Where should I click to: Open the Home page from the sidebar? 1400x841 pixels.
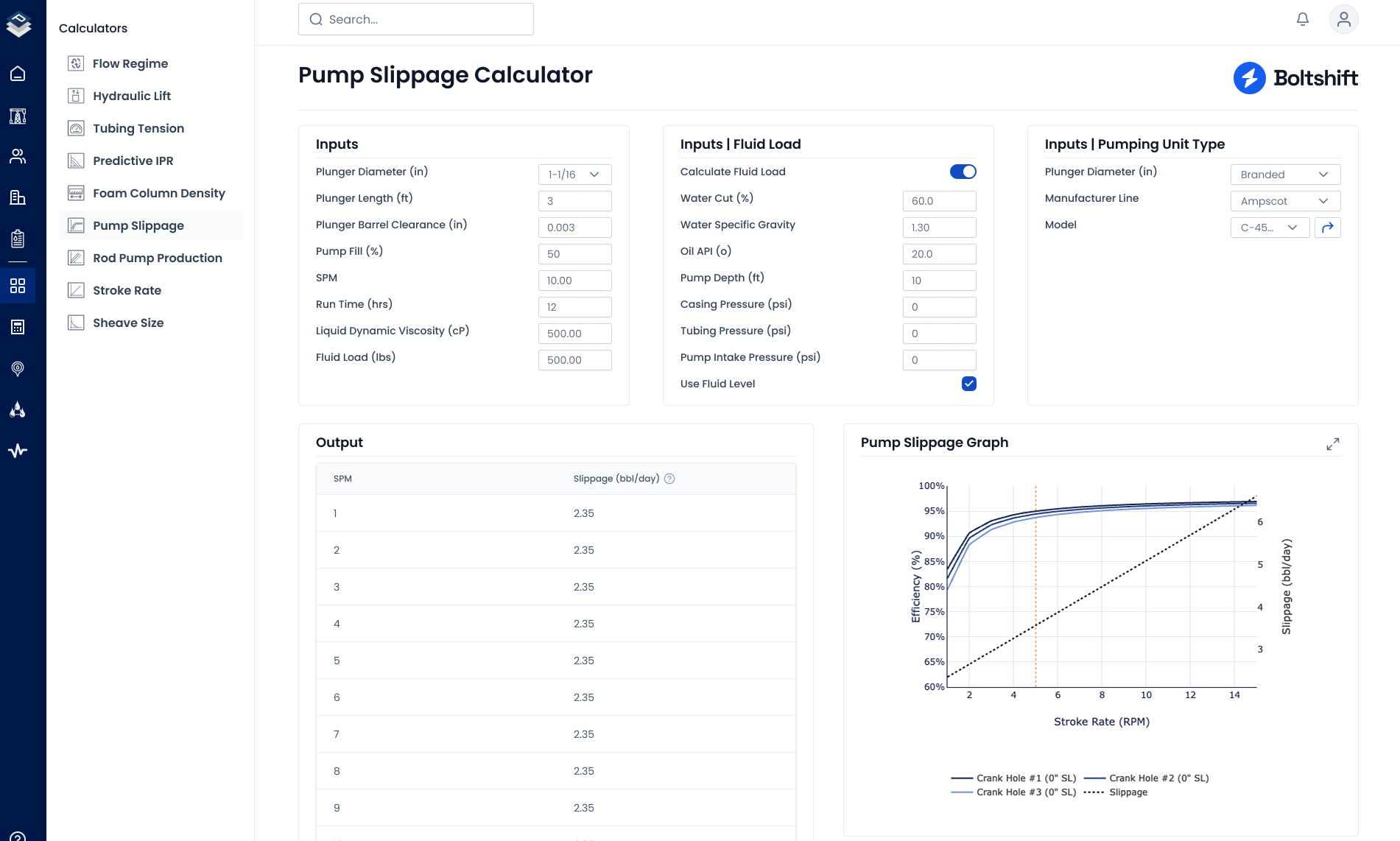pyautogui.click(x=18, y=73)
